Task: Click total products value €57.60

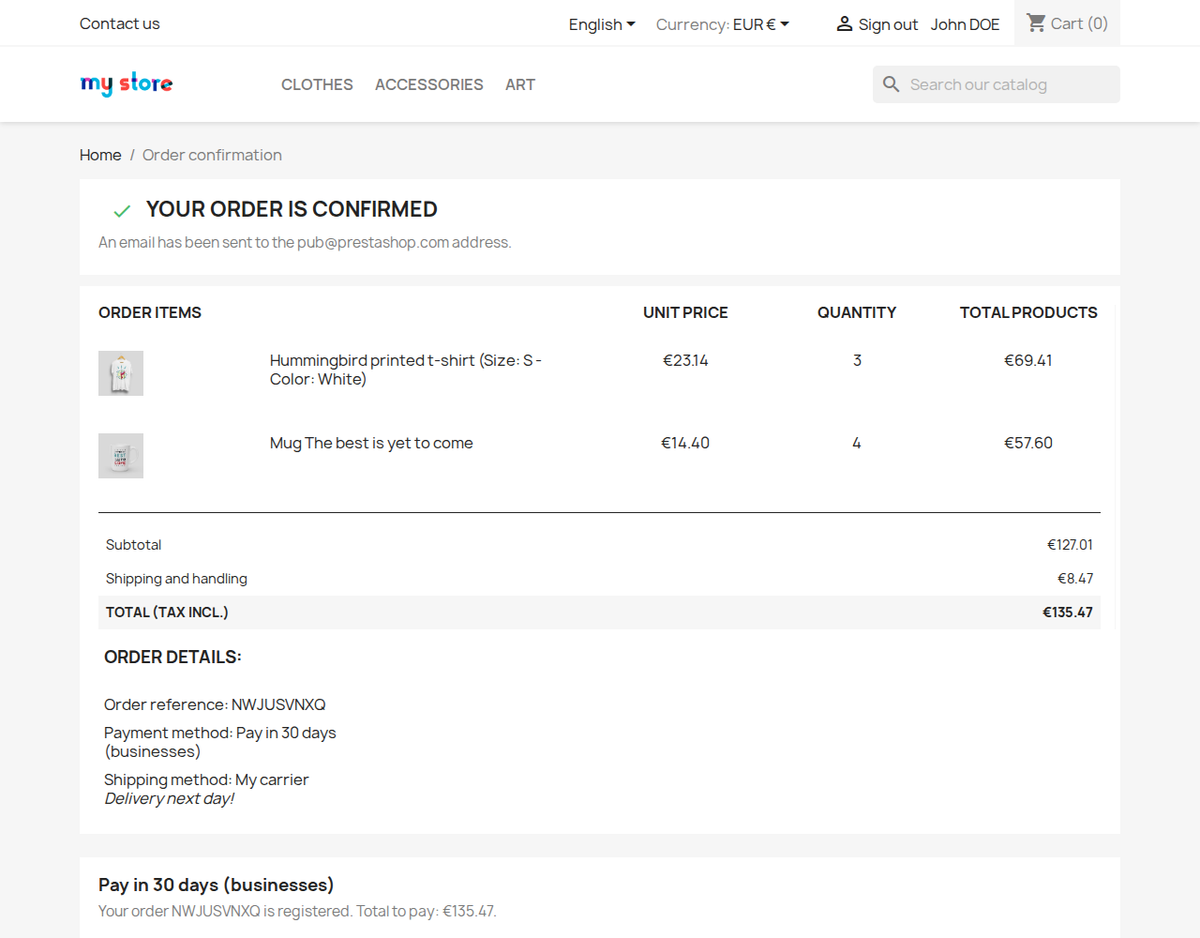Action: tap(1028, 443)
